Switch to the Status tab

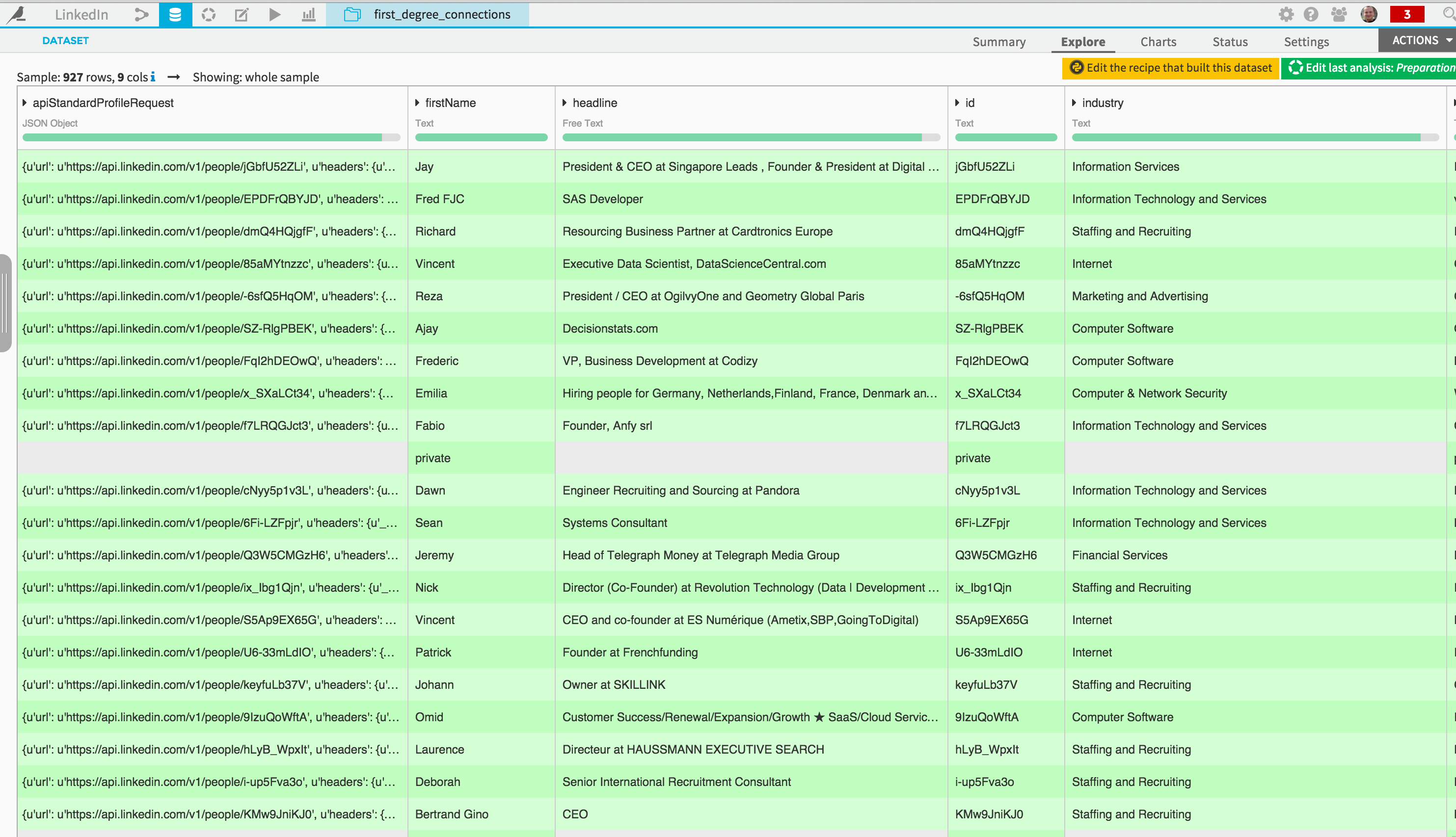(x=1230, y=41)
